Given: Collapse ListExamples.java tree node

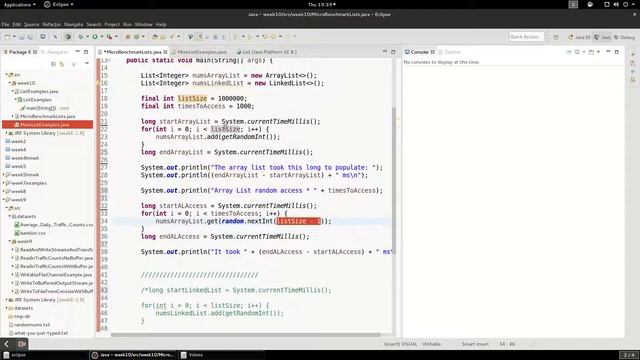Looking at the screenshot, I should pyautogui.click(x=13, y=91).
